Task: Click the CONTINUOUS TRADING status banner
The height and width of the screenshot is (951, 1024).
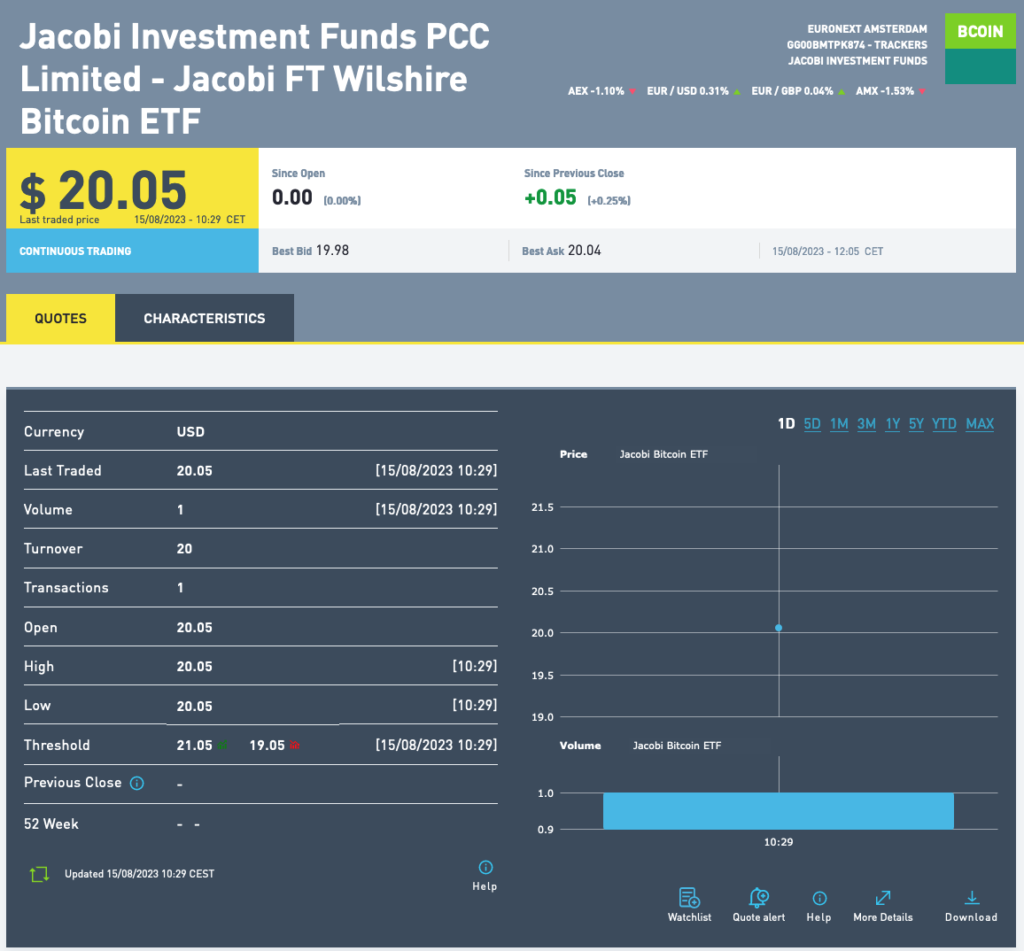Action: pyautogui.click(x=133, y=251)
